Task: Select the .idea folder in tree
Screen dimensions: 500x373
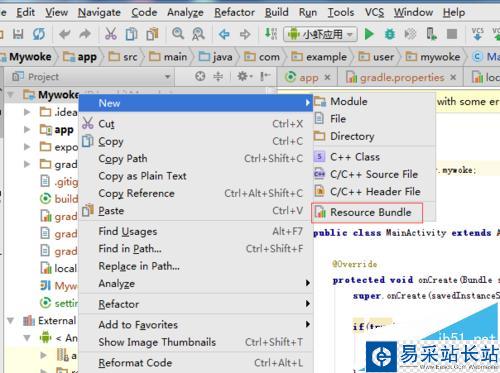Action: click(x=58, y=112)
